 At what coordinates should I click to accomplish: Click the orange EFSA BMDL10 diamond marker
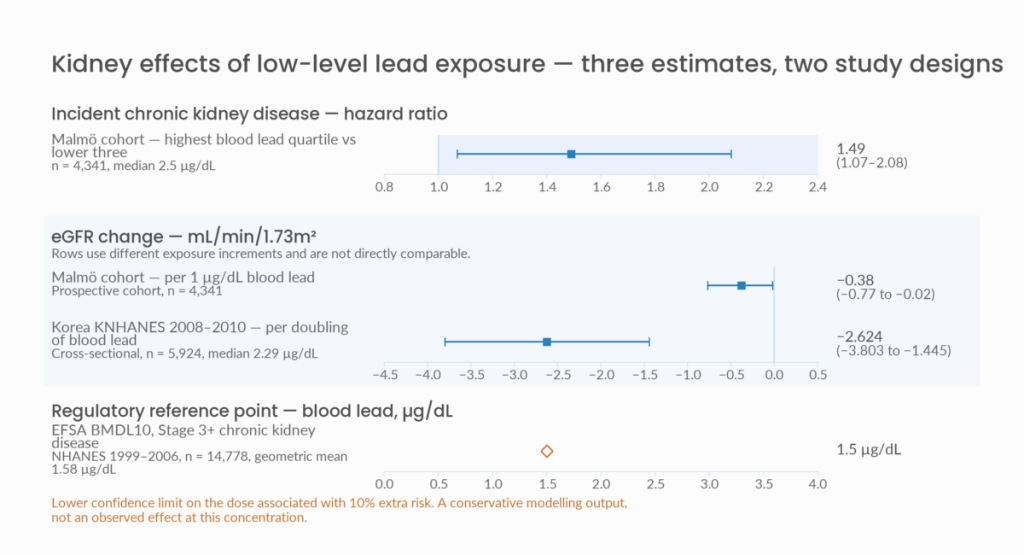click(547, 451)
